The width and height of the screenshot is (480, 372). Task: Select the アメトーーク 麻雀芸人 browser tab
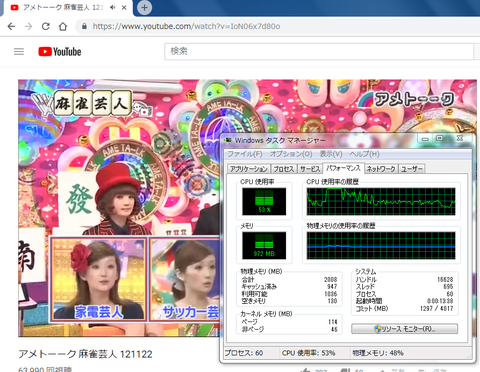point(68,8)
